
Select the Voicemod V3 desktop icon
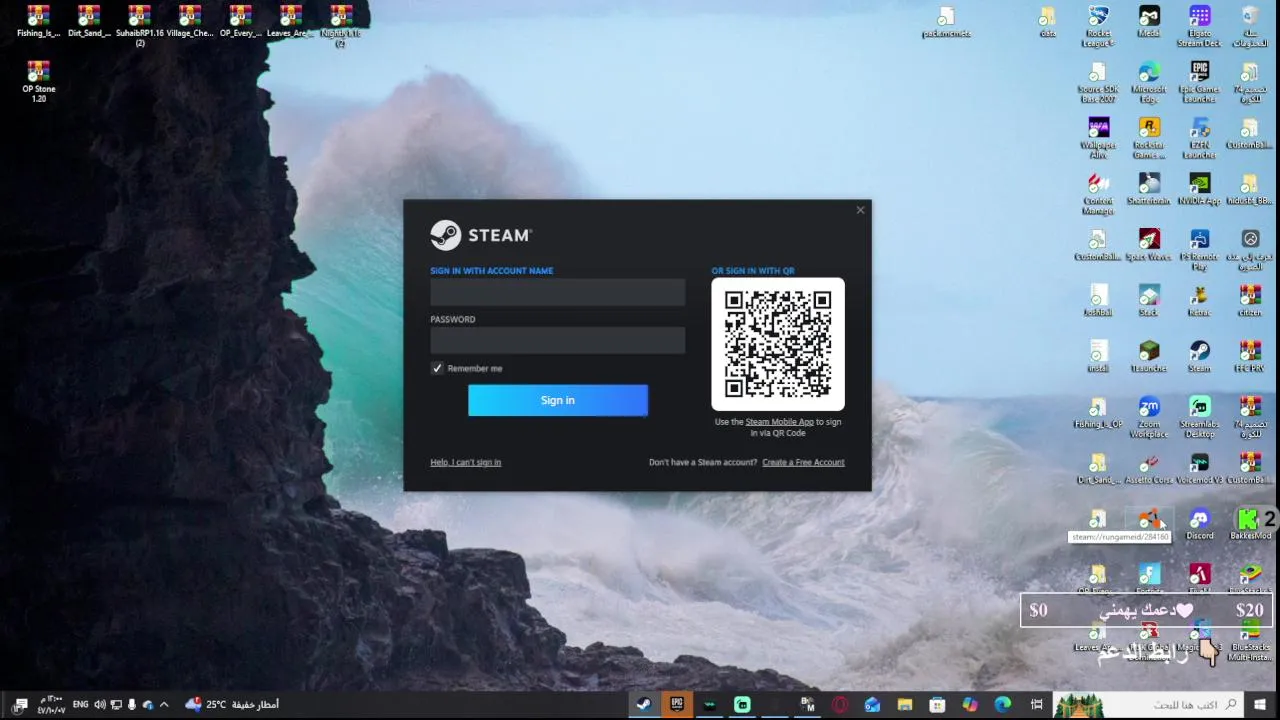[x=1199, y=470]
